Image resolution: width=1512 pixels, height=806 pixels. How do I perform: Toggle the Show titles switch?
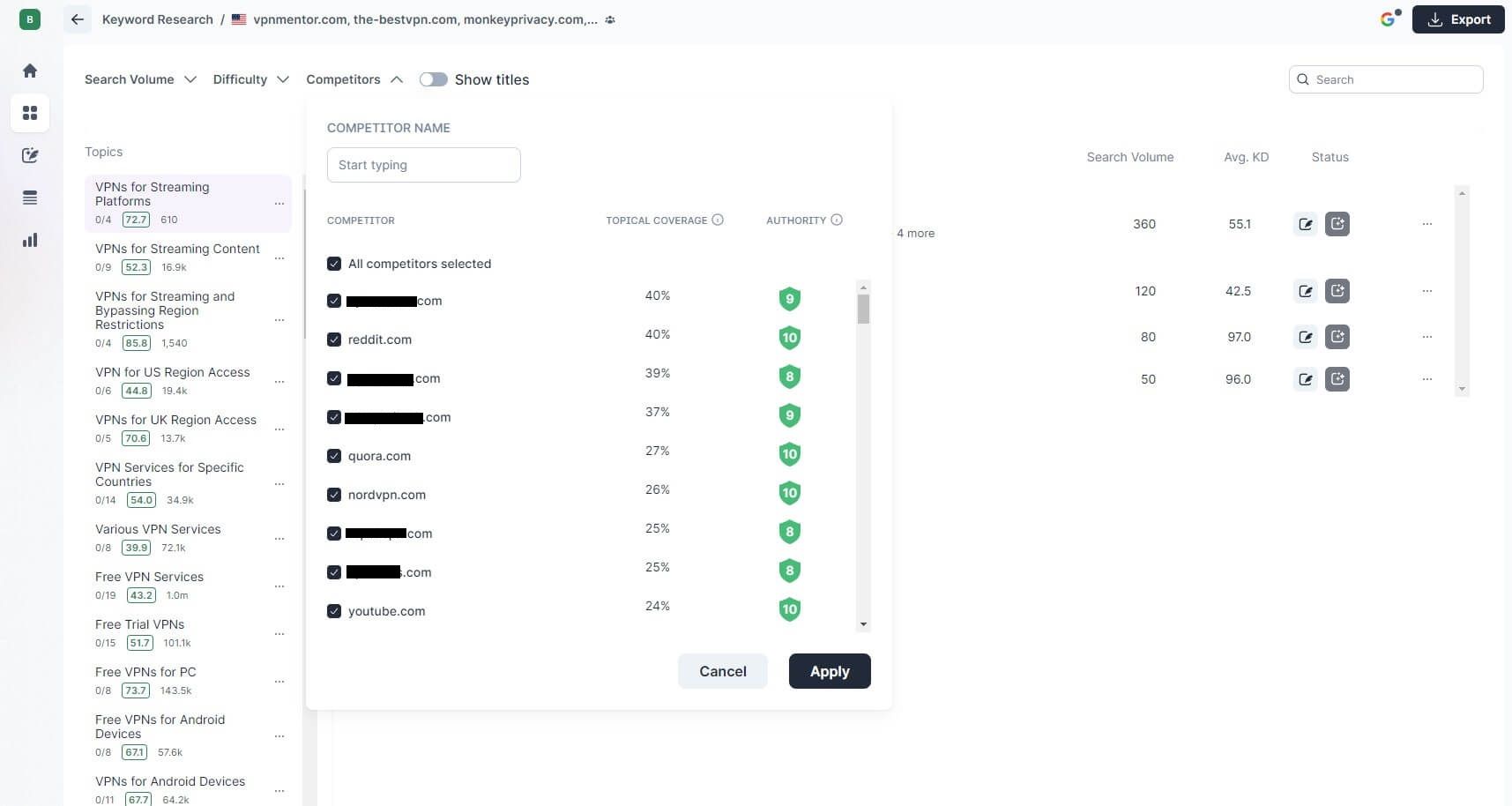(434, 79)
